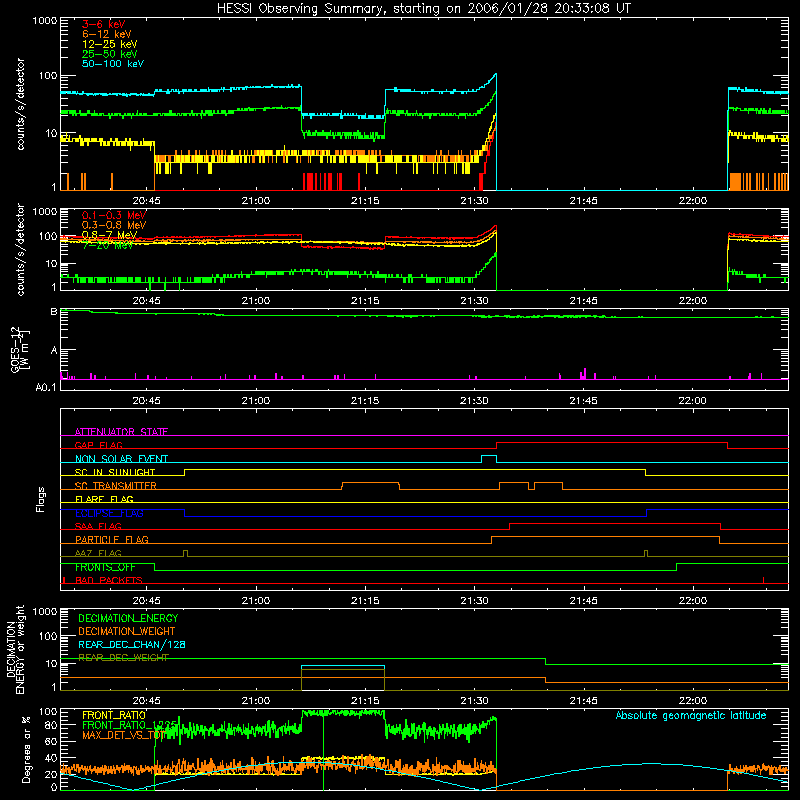Click the 60 tick on Degrees axis
Viewport: 800px width, 800px height.
click(51, 741)
